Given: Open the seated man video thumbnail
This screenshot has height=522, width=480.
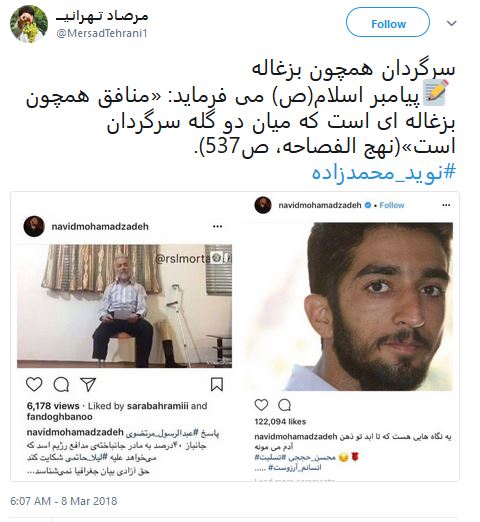Looking at the screenshot, I should click(124, 306).
